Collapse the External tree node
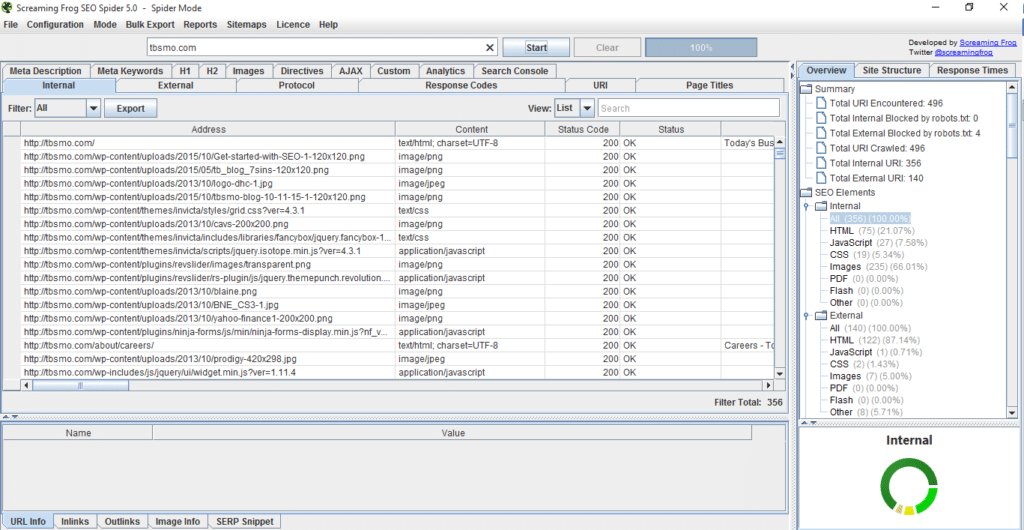Viewport: 1024px width, 530px height. [807, 316]
